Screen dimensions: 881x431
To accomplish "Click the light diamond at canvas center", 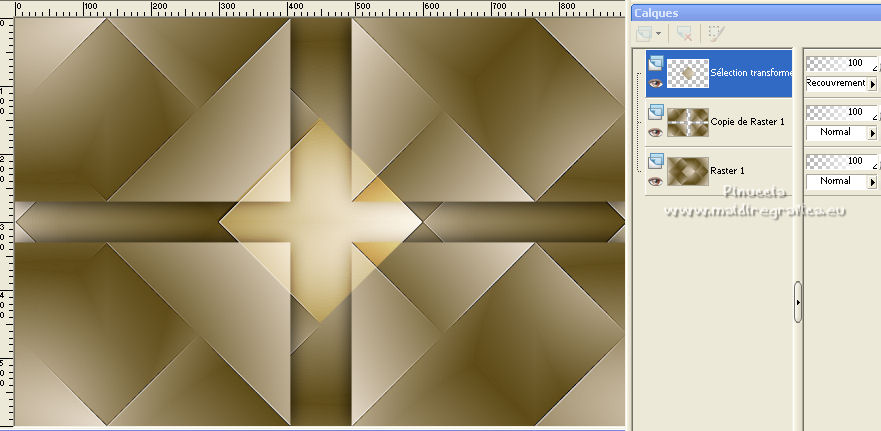I will (x=321, y=221).
